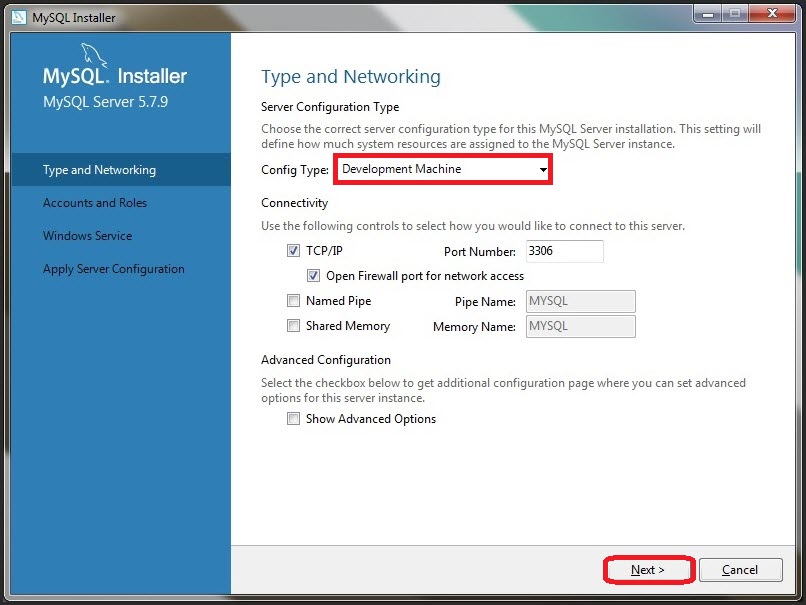806x605 pixels.
Task: Maximize the MySQL Installer window
Action: point(735,14)
